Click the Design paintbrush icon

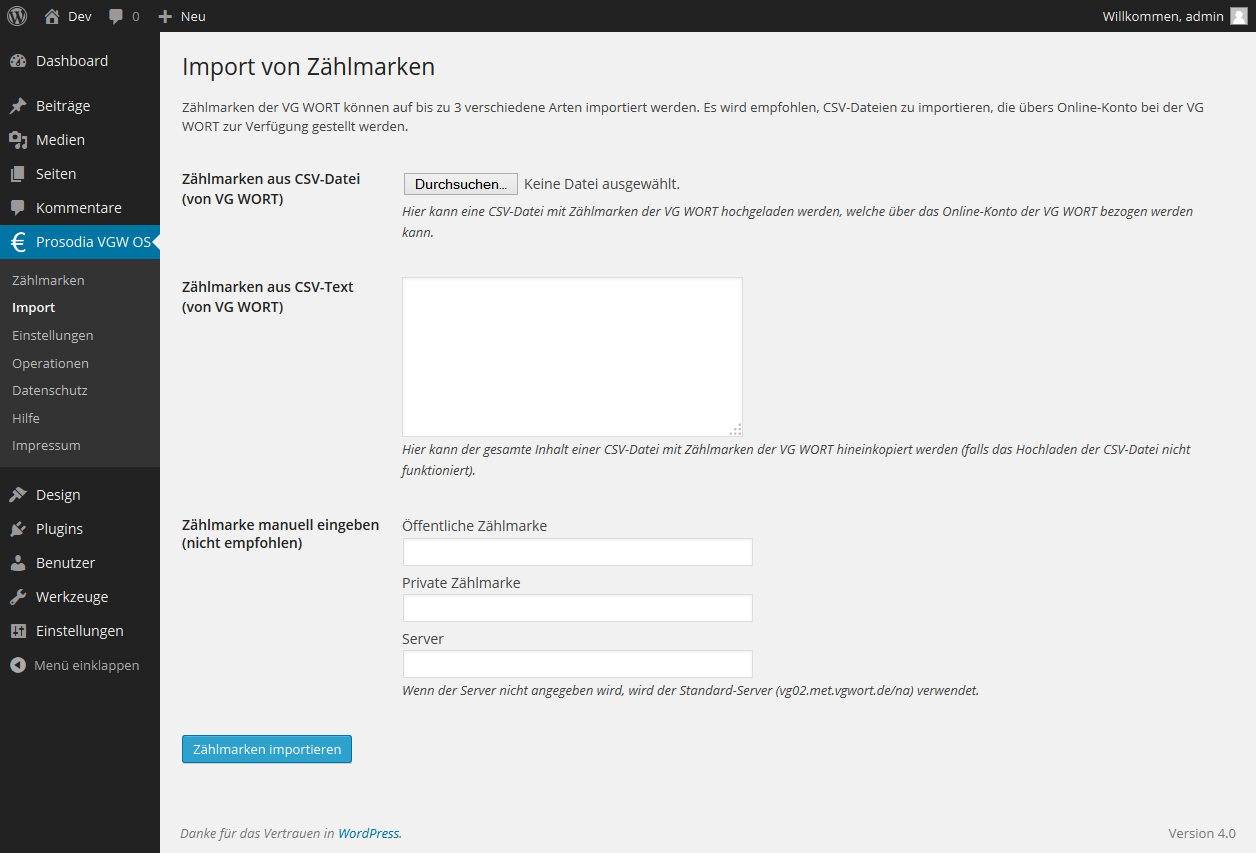(x=18, y=495)
